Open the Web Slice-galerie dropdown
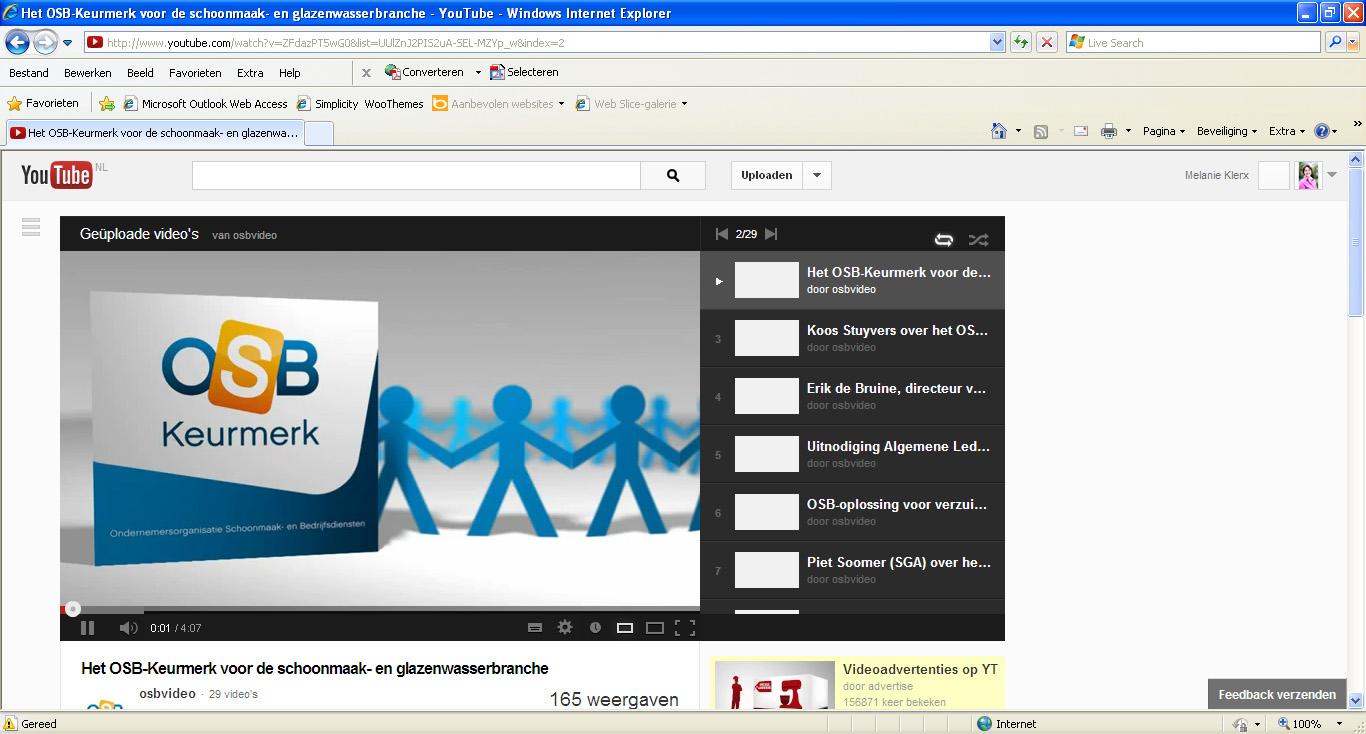Image resolution: width=1366 pixels, height=734 pixels. [x=631, y=104]
